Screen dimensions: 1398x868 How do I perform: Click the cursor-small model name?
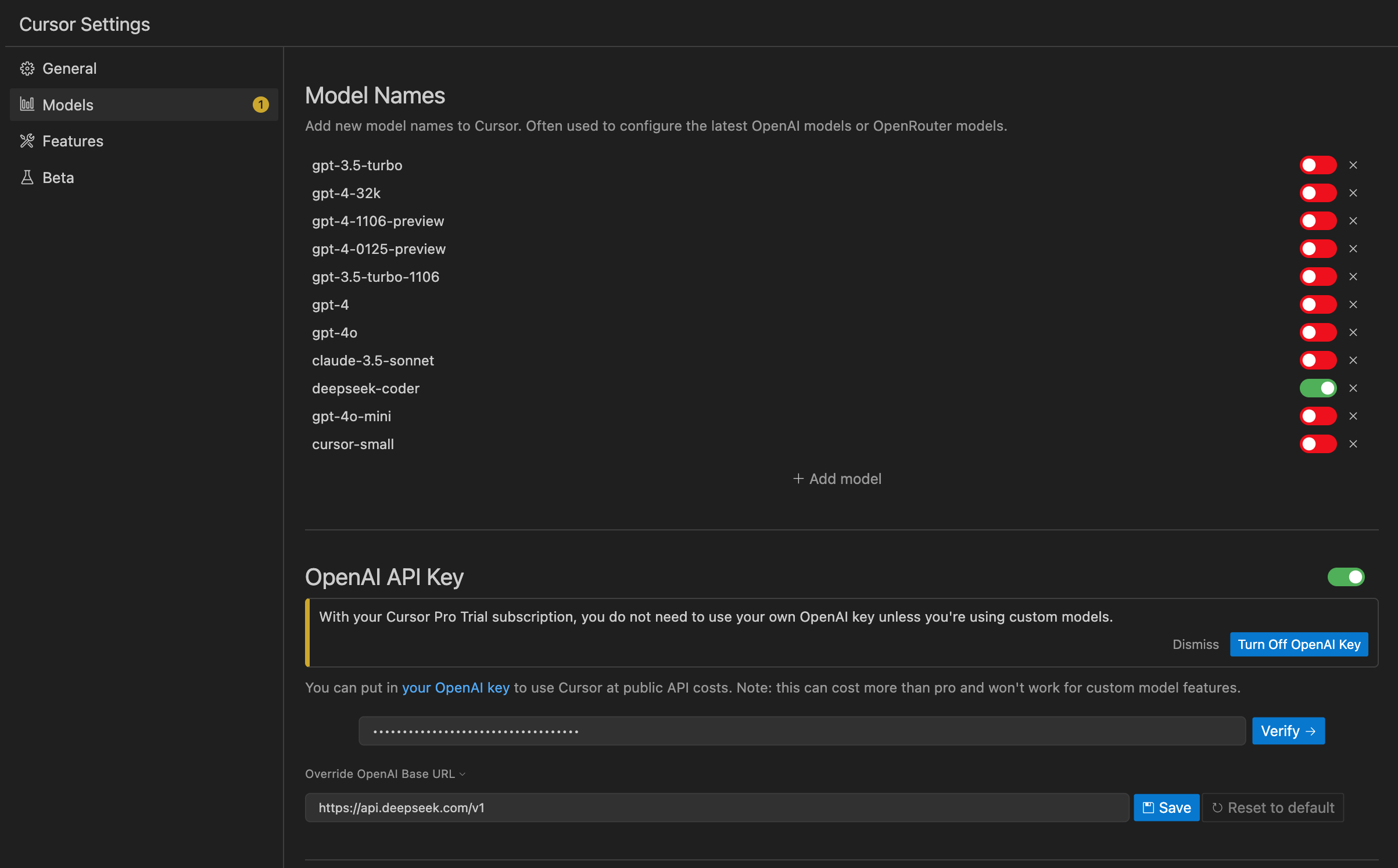(353, 444)
